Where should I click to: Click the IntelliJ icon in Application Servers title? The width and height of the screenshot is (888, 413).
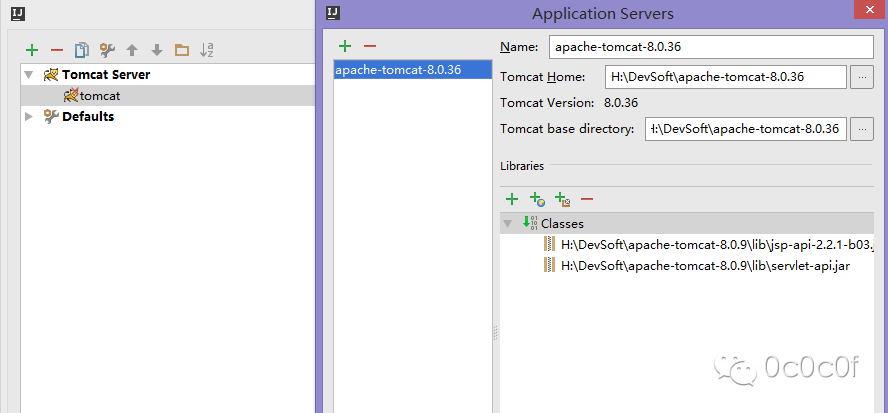point(332,12)
